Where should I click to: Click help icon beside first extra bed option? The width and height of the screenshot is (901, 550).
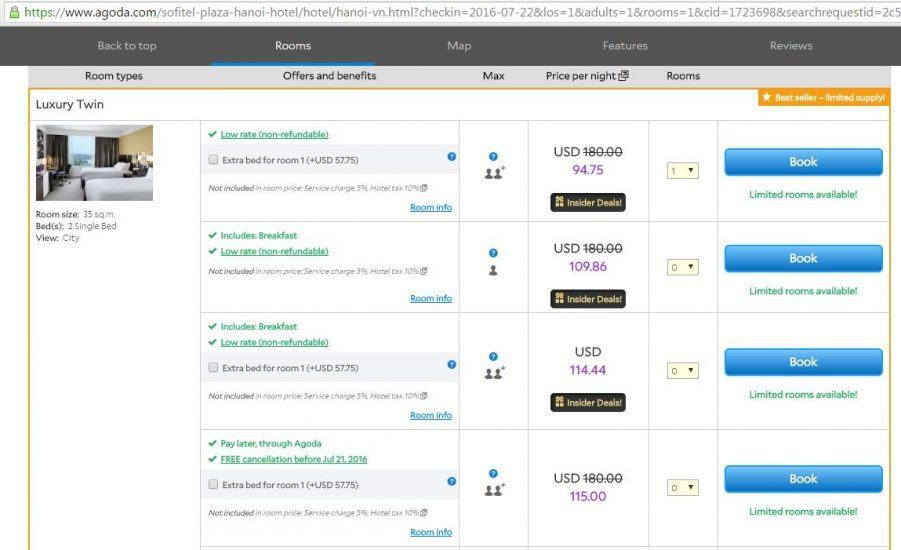coord(451,157)
